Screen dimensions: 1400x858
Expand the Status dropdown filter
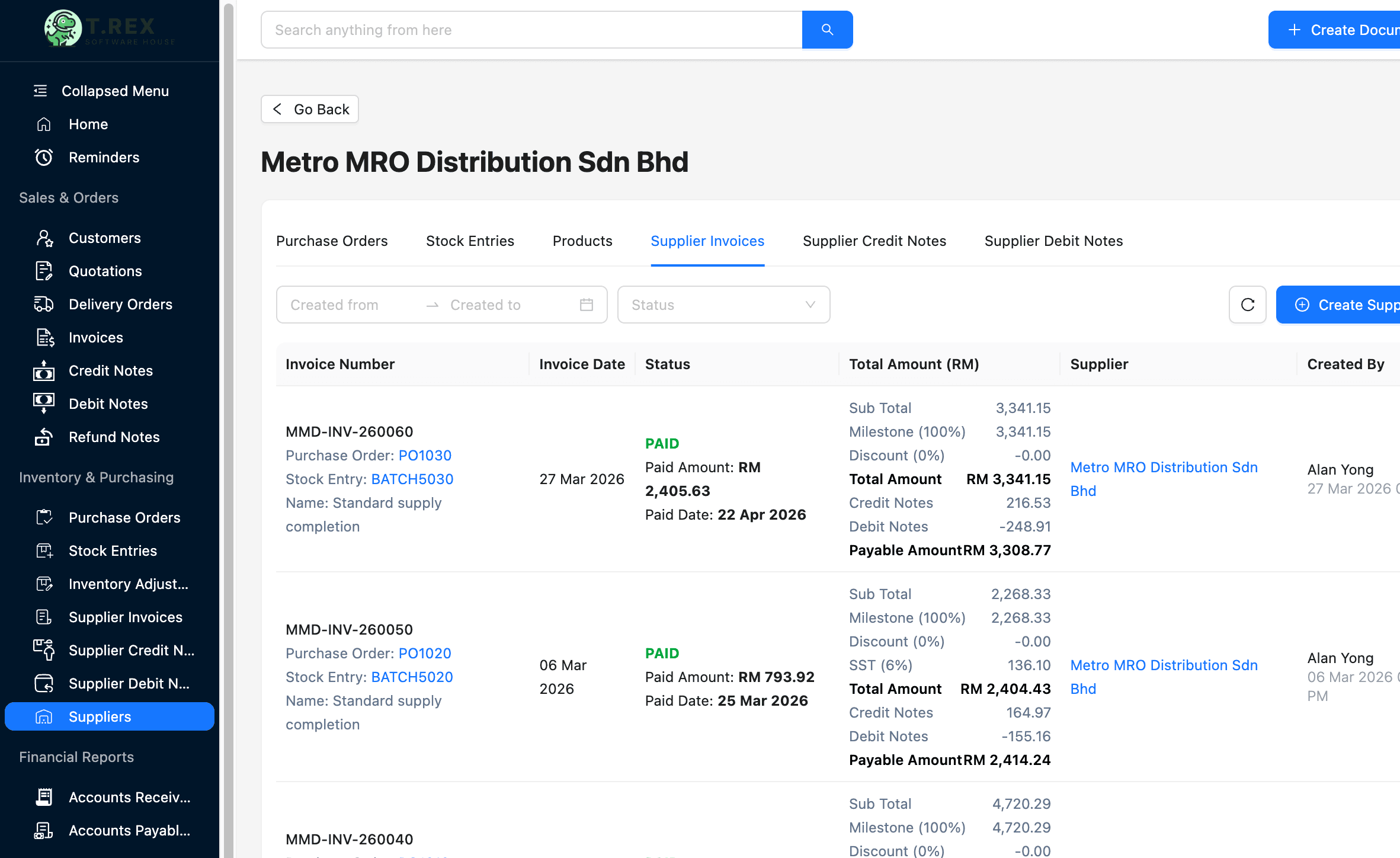tap(723, 305)
